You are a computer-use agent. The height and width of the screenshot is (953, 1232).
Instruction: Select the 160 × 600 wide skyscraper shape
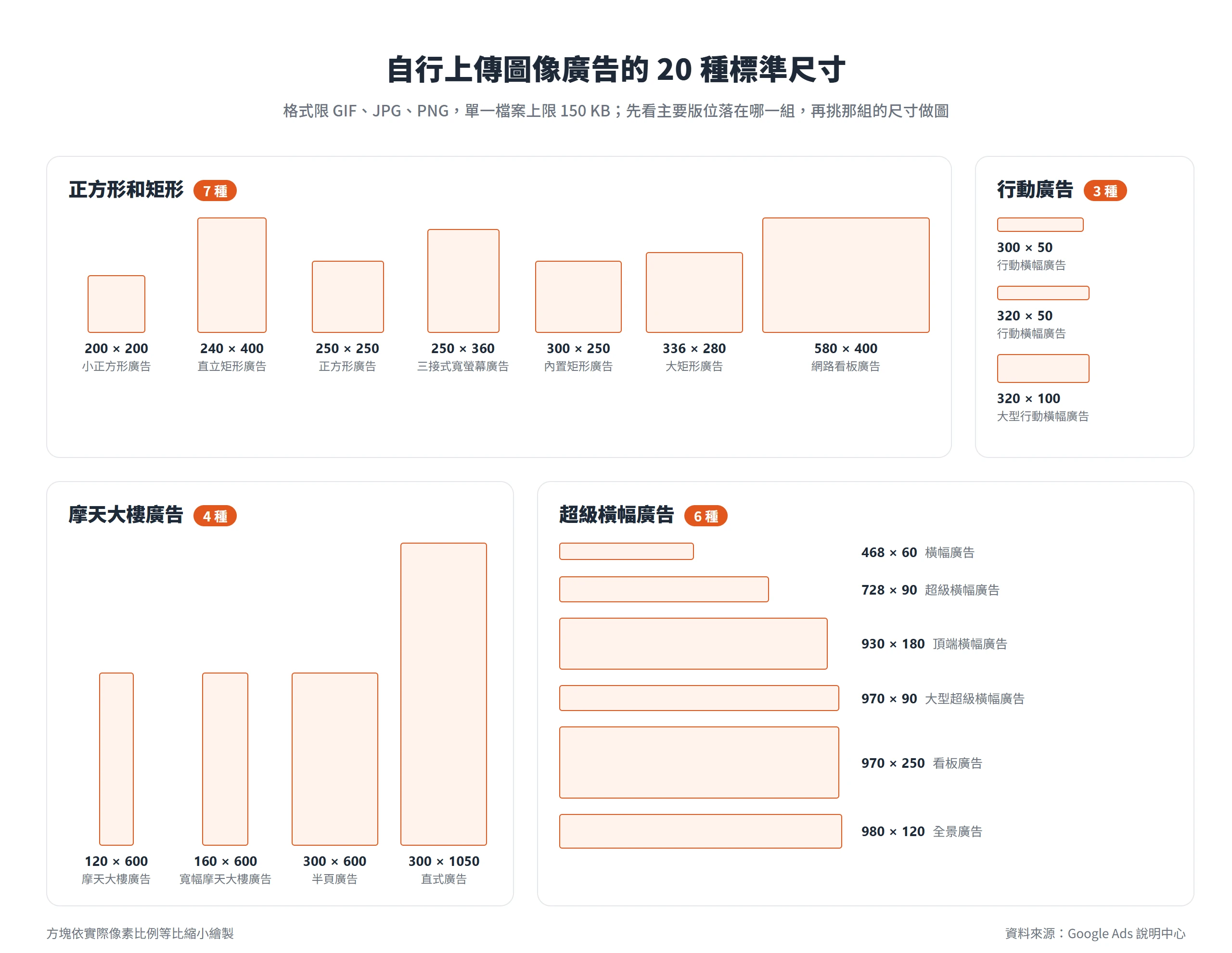coord(225,759)
